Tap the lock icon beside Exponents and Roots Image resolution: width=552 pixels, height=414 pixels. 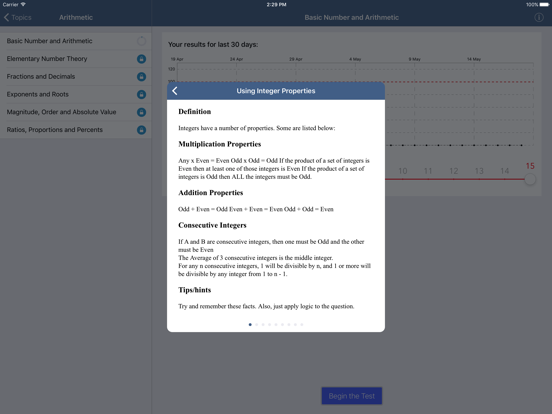(141, 94)
